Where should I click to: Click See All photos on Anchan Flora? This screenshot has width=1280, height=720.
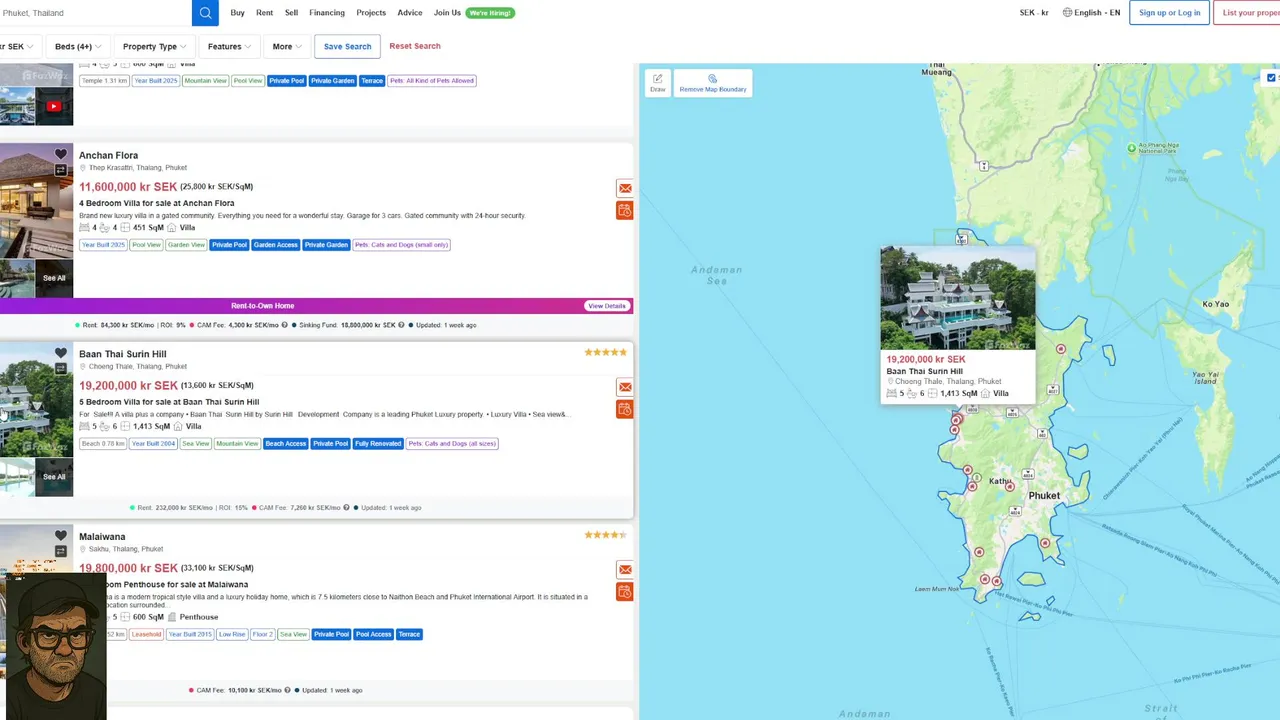click(54, 278)
